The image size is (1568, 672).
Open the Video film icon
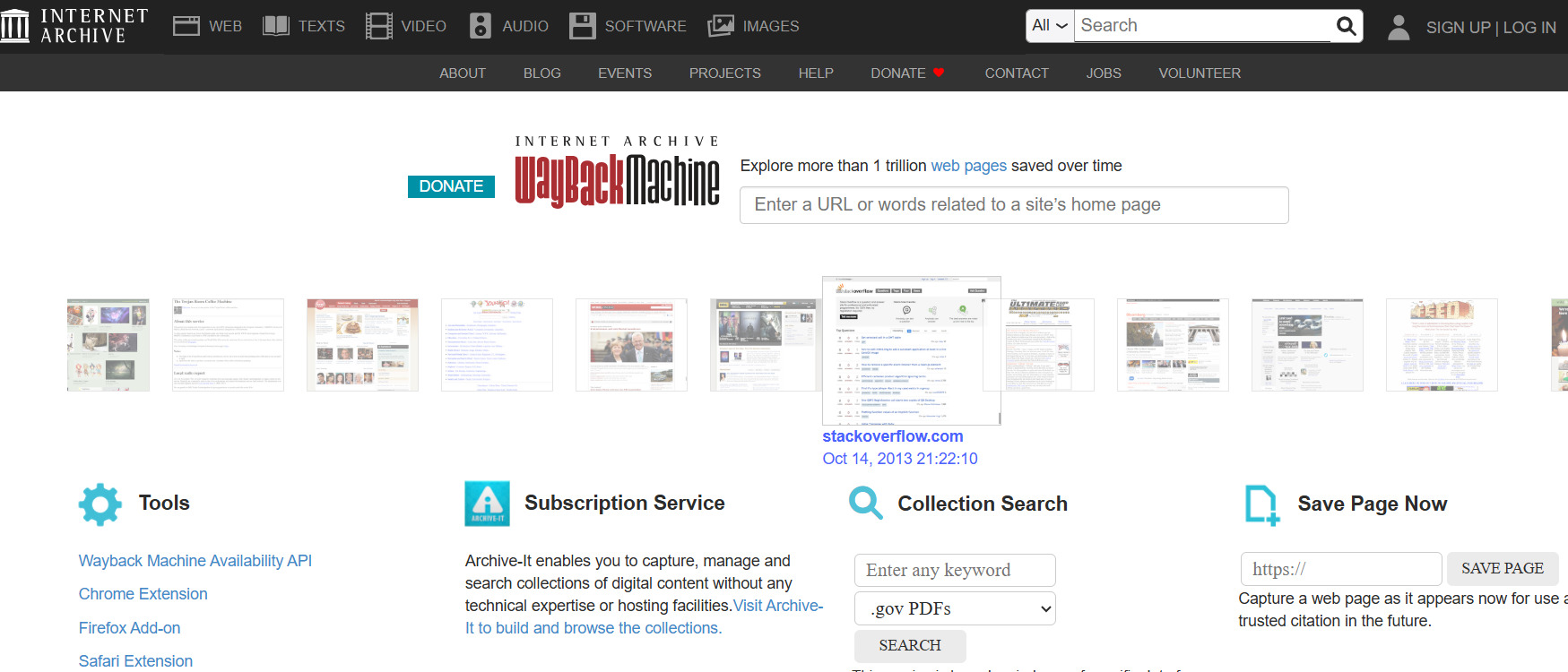[x=379, y=26]
